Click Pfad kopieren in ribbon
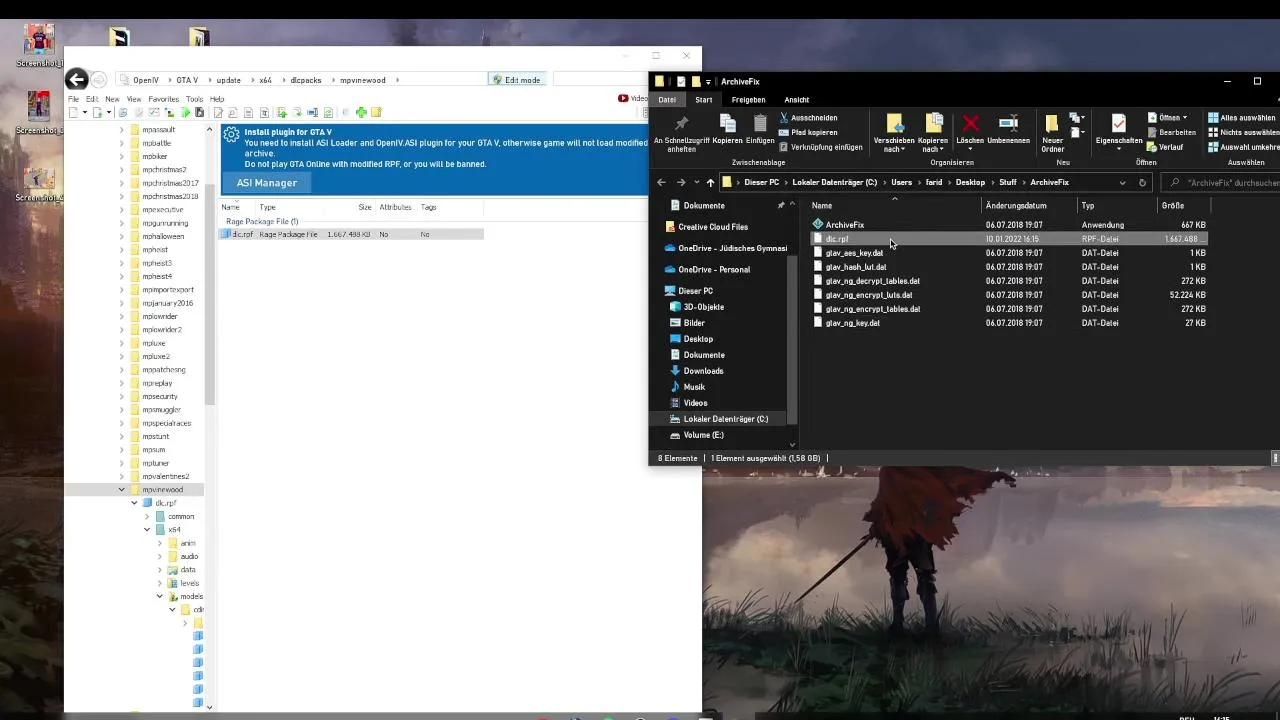This screenshot has width=1280, height=720. tap(808, 132)
